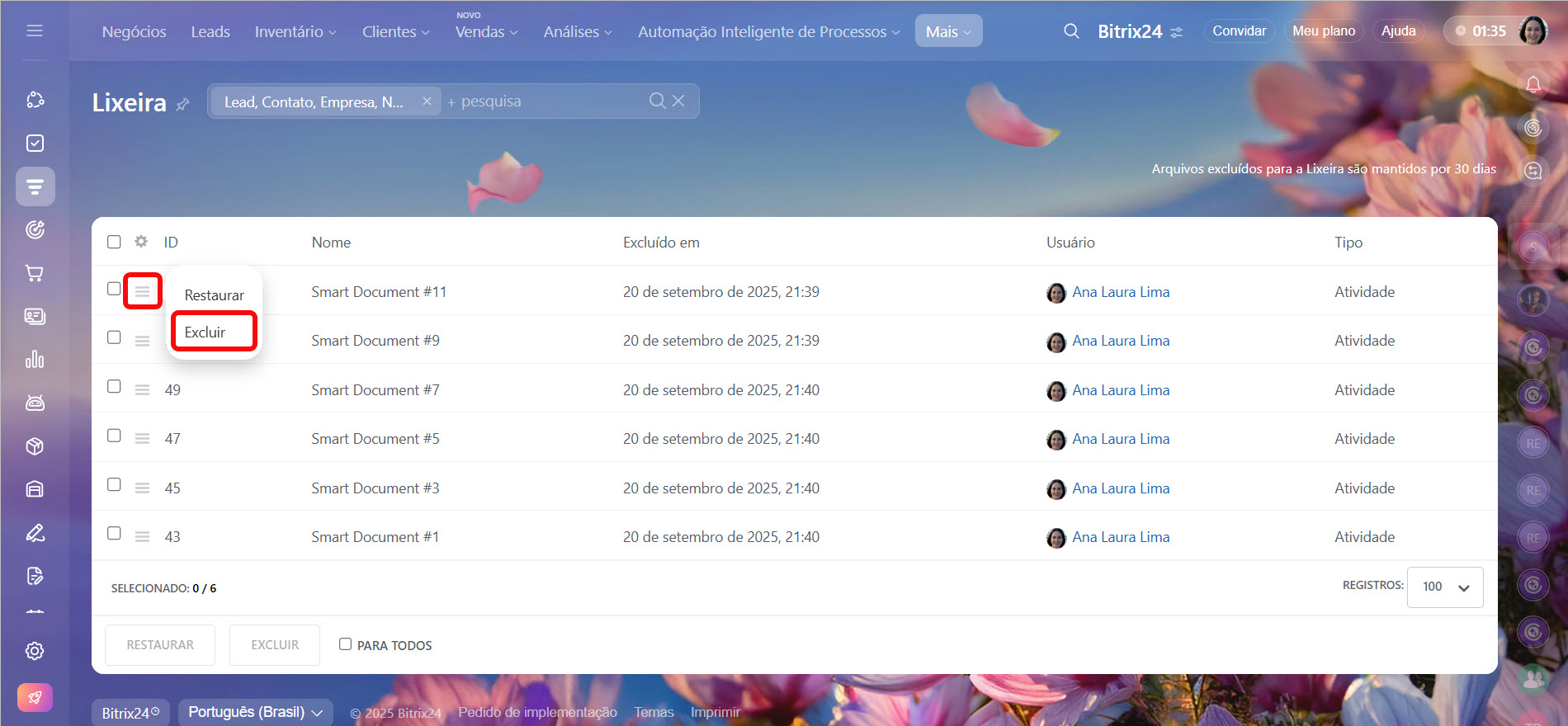Select the checkbox for Smart Document #5
Image resolution: width=1568 pixels, height=726 pixels.
point(114,436)
